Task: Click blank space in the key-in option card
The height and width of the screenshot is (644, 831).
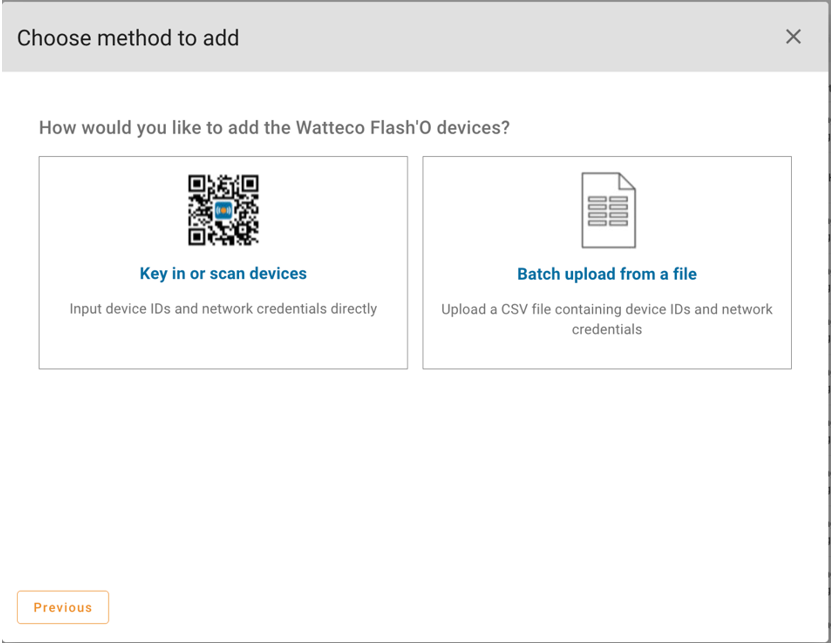Action: pyautogui.click(x=223, y=345)
